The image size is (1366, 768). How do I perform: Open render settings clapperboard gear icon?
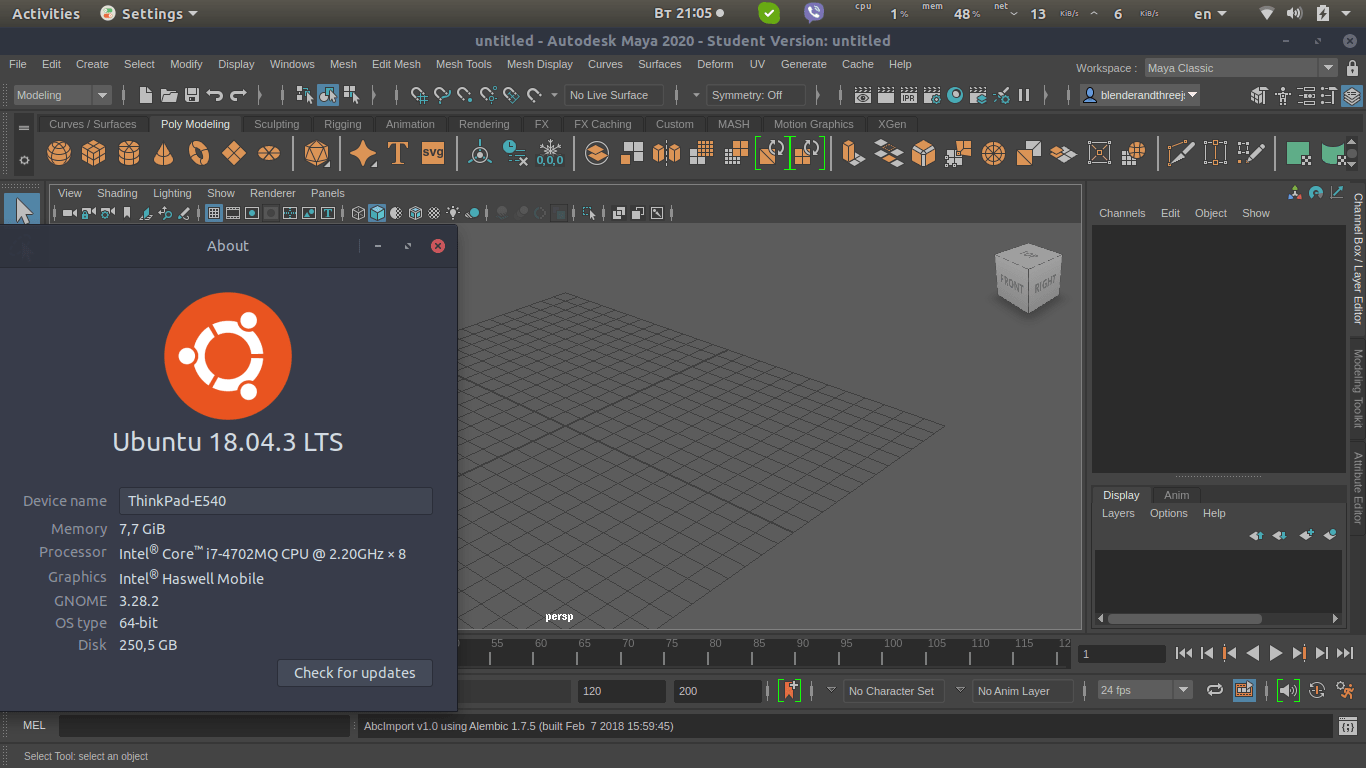pyautogui.click(x=932, y=95)
